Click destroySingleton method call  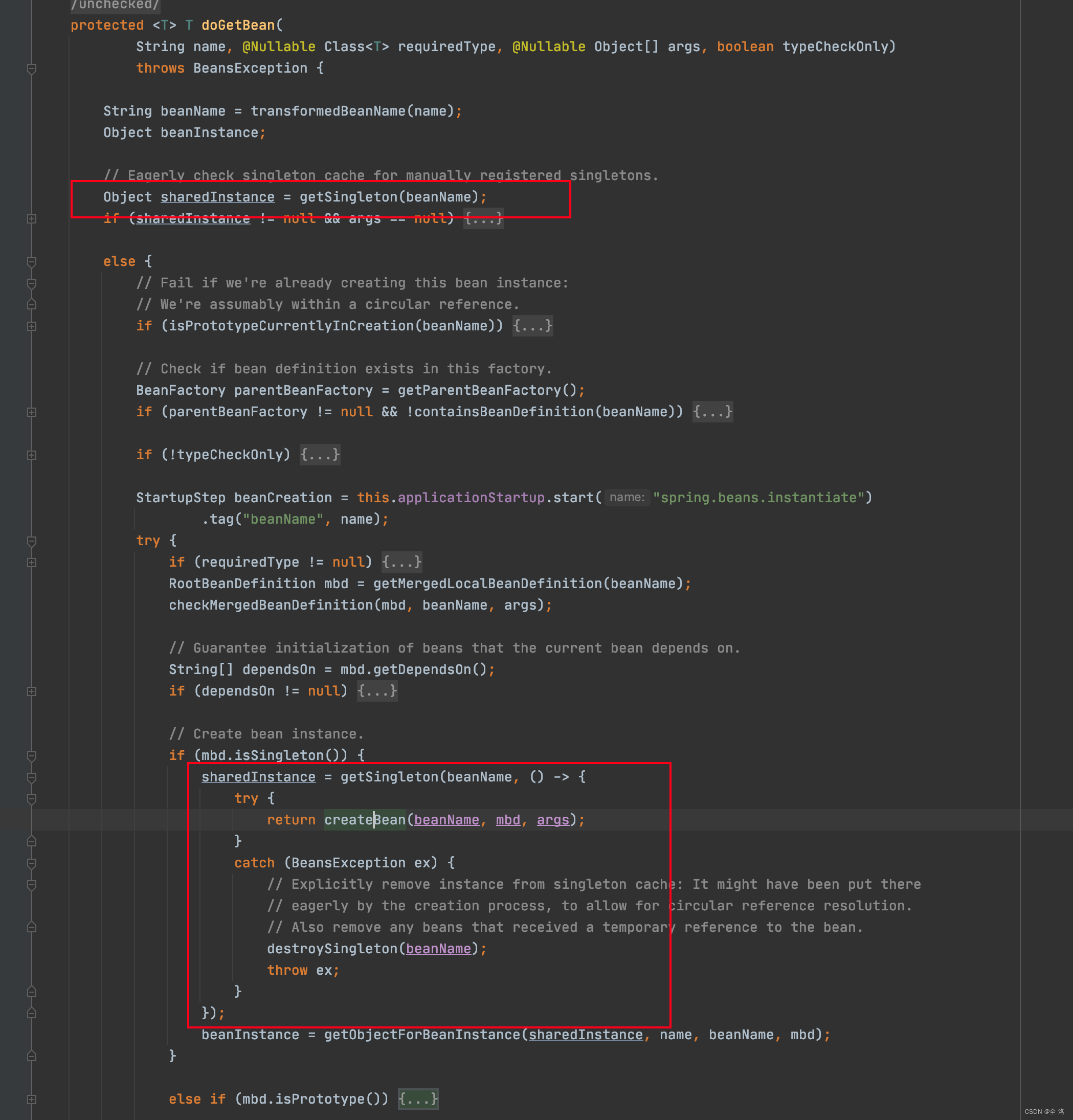pos(332,949)
